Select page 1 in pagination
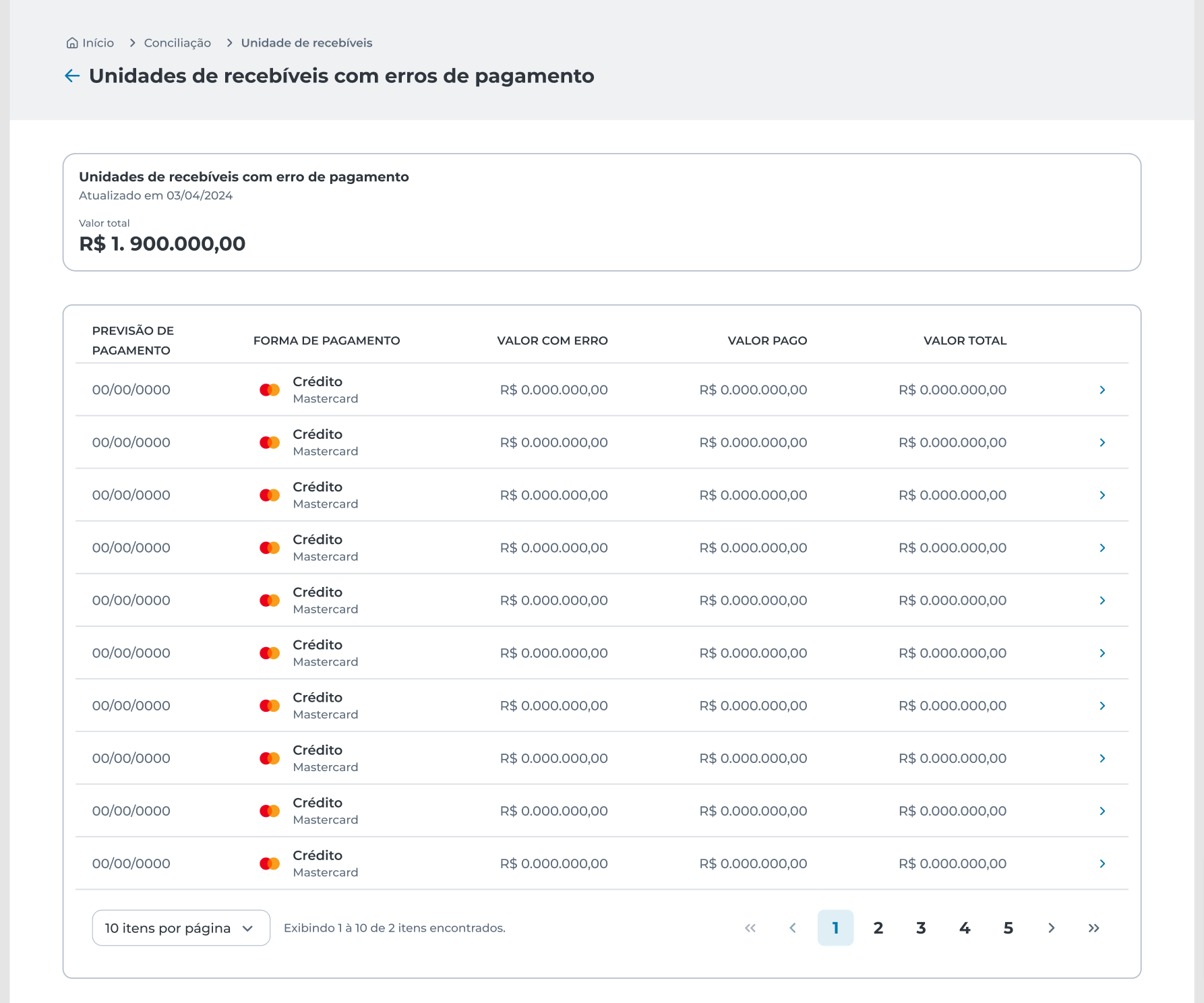 (835, 928)
